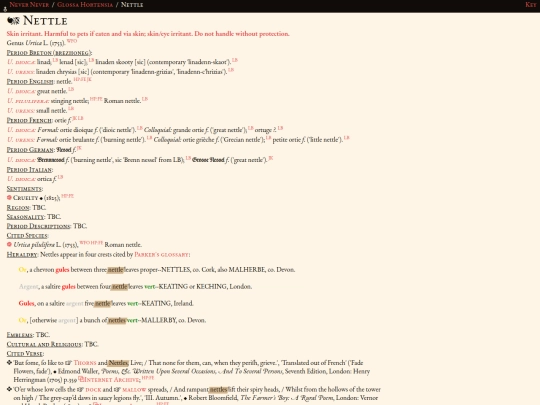Follow the mallow cross-reference link
540x405 pixels.
click(x=134, y=390)
